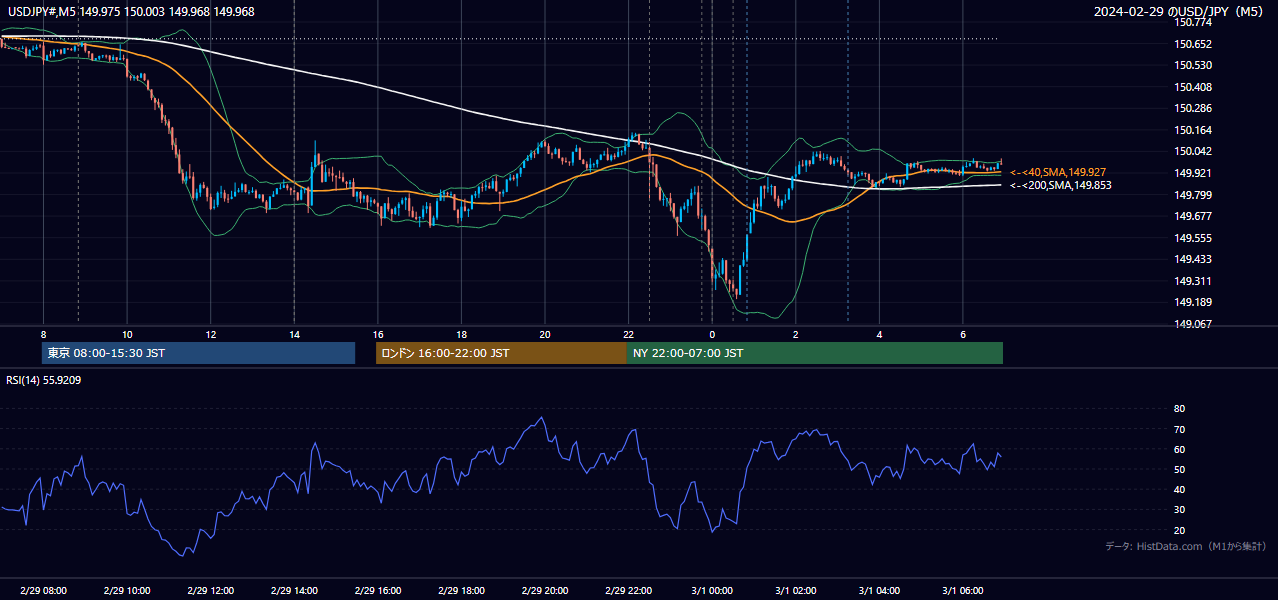Click price axis value 150.286
This screenshot has width=1278, height=600.
(1193, 108)
